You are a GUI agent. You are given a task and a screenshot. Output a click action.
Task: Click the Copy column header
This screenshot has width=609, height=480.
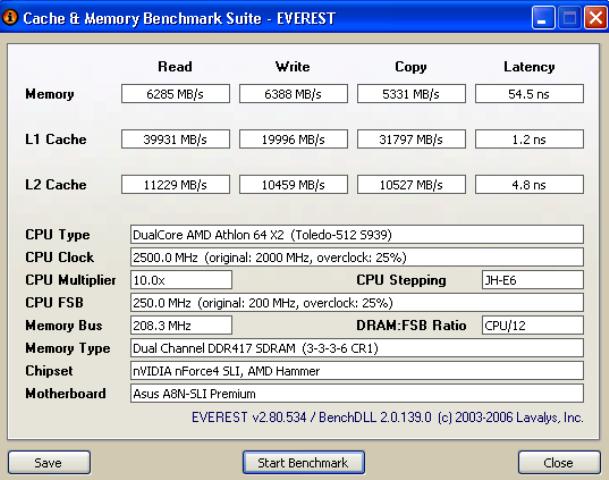pos(411,67)
